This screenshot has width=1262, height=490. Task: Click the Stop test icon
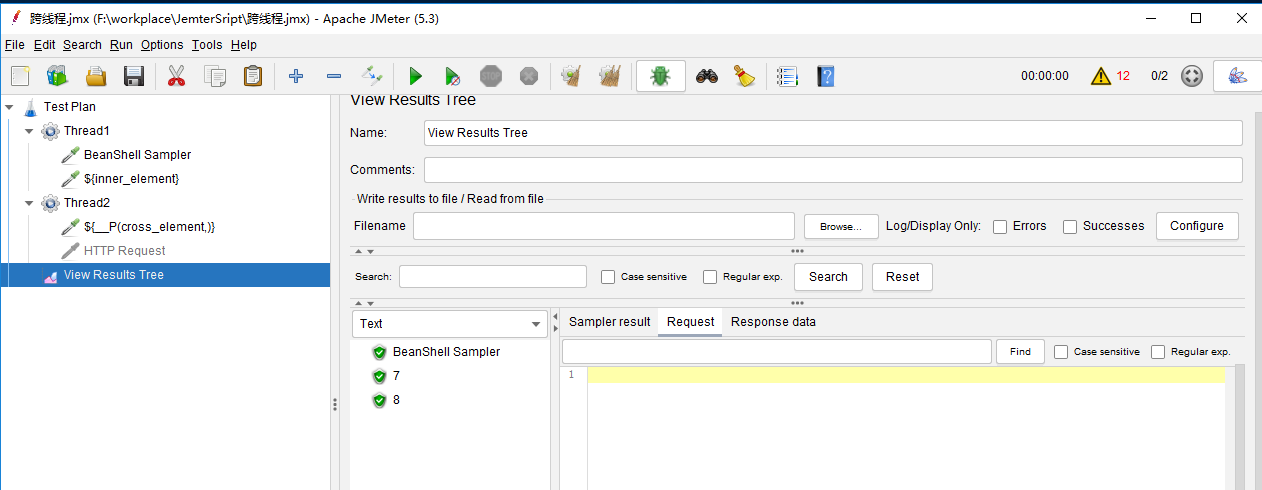pos(491,76)
